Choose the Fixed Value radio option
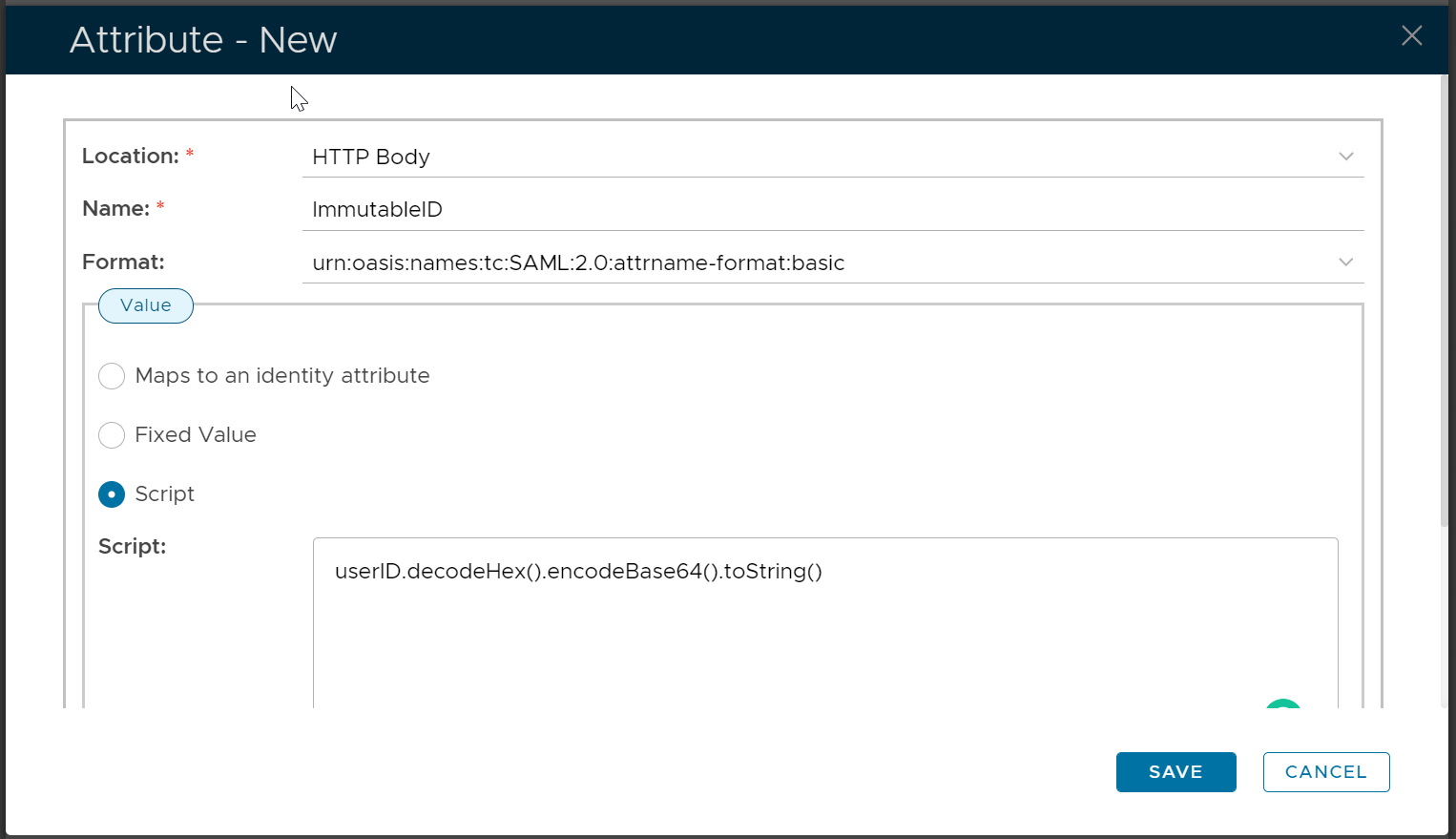This screenshot has width=1456, height=839. pos(112,435)
